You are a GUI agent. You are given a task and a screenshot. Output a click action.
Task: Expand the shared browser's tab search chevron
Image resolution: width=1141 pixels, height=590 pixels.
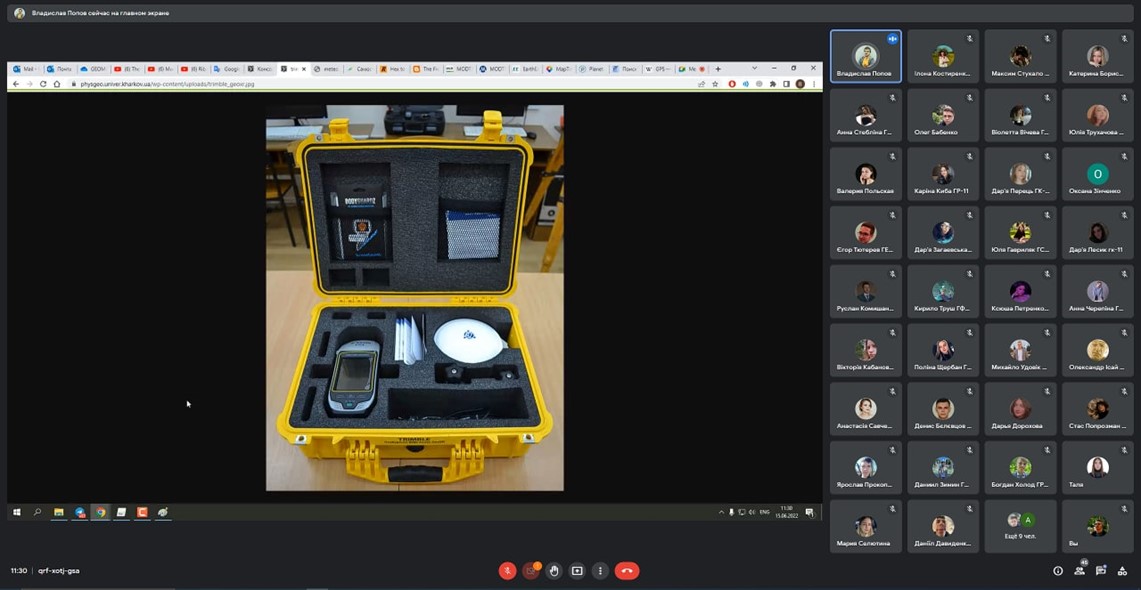(x=755, y=69)
